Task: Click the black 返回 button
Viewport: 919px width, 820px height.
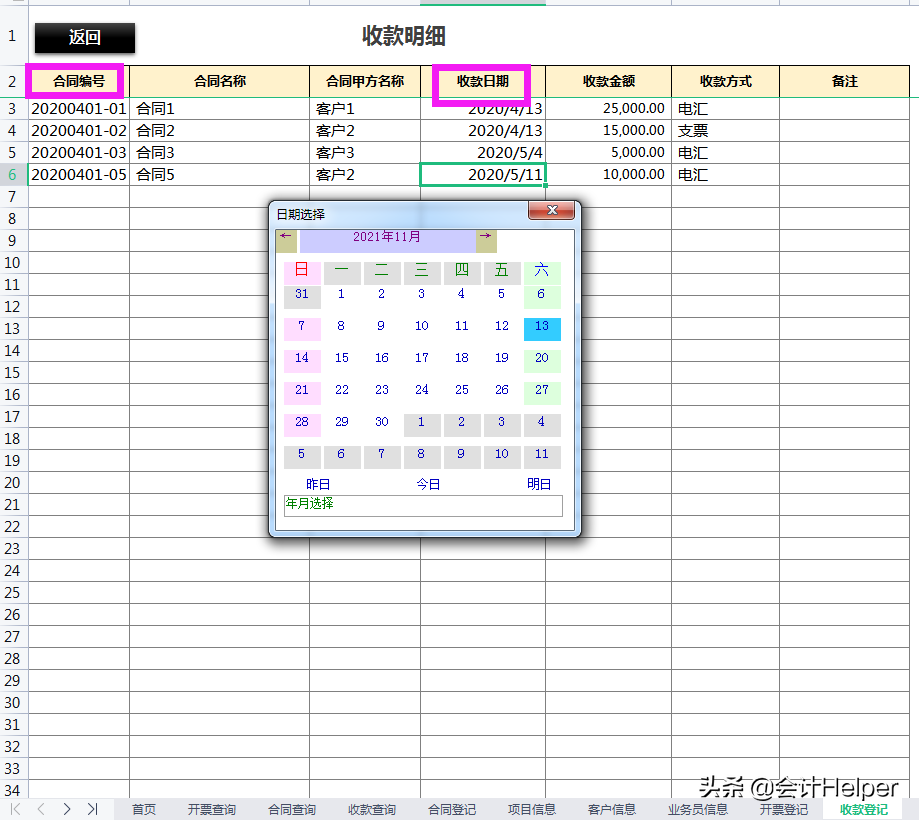Action: pyautogui.click(x=85, y=38)
